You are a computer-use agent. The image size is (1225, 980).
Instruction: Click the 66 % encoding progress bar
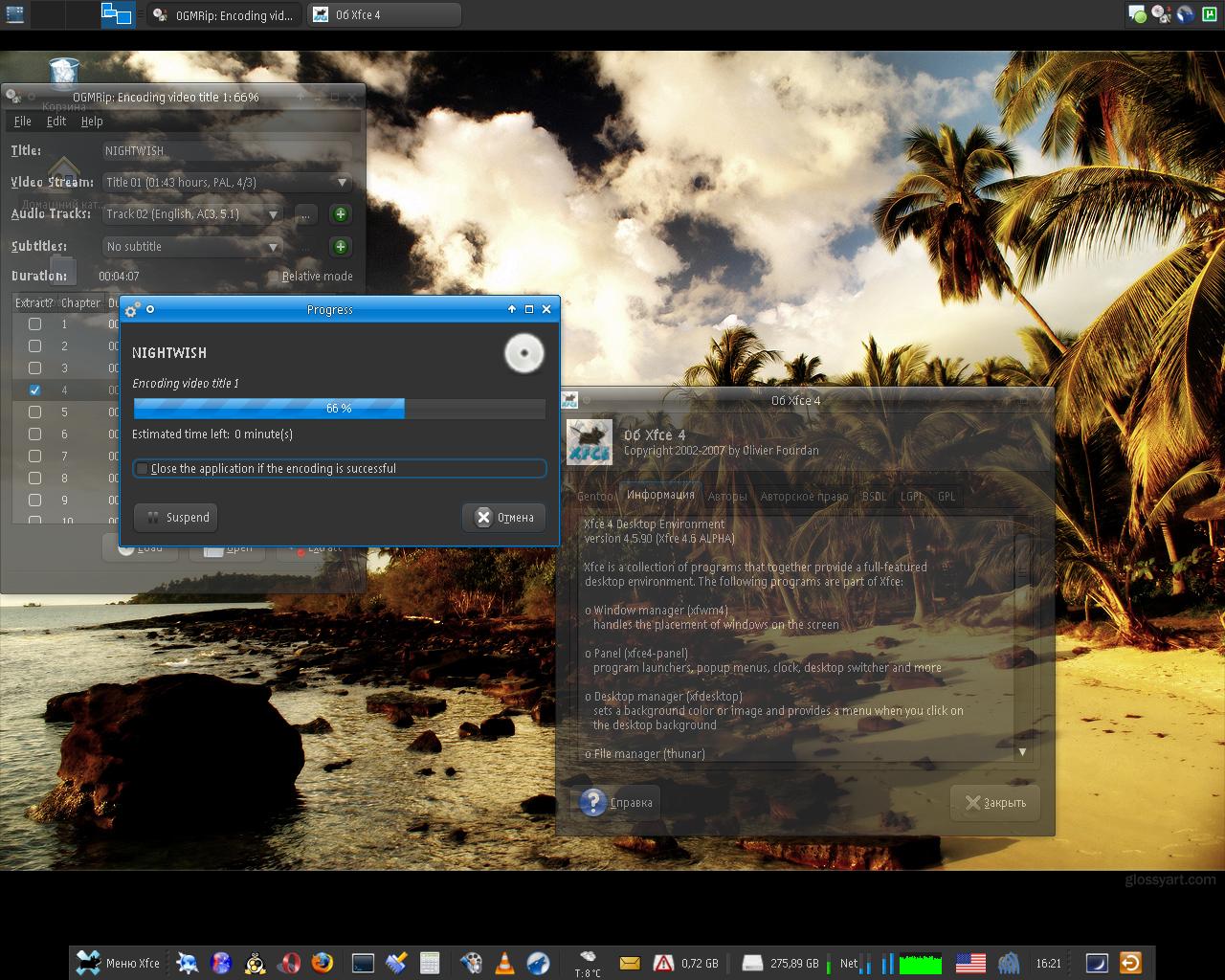pyautogui.click(x=339, y=409)
